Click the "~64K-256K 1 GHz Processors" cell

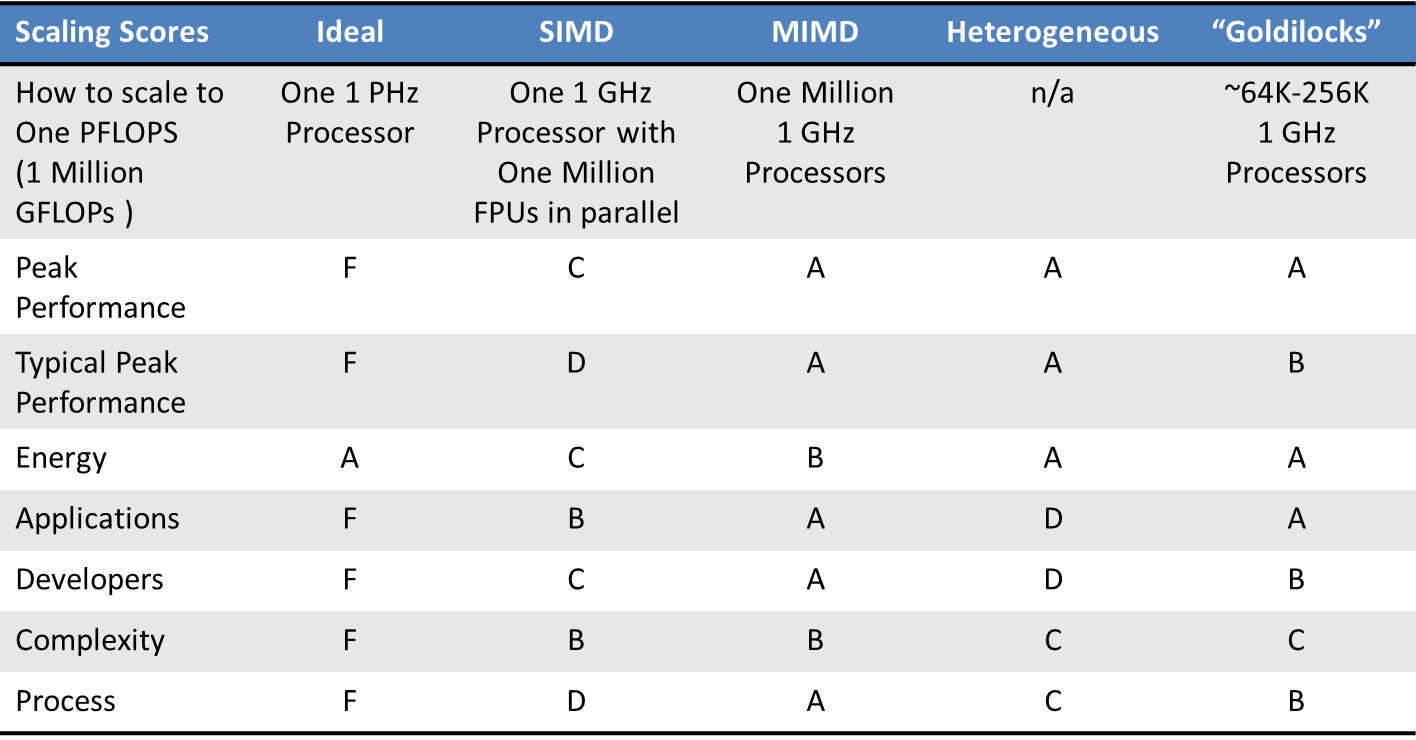tap(1296, 132)
